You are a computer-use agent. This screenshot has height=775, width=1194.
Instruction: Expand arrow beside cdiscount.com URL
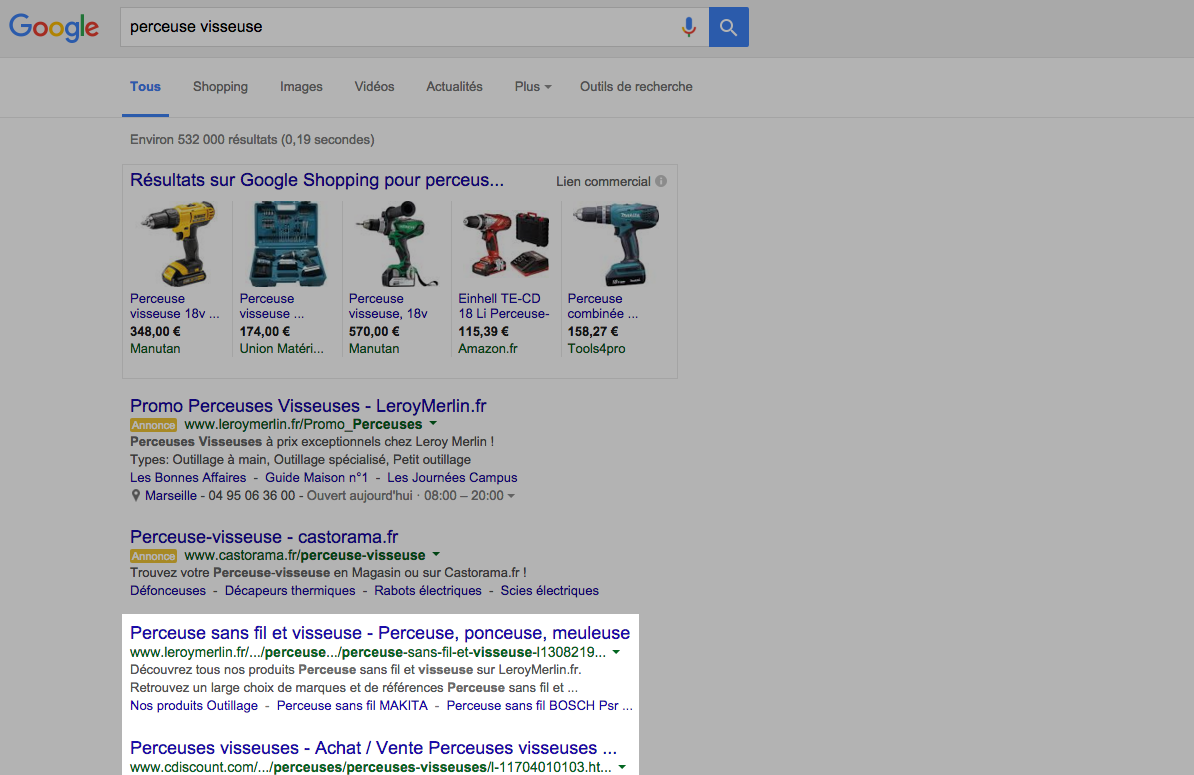[622, 767]
